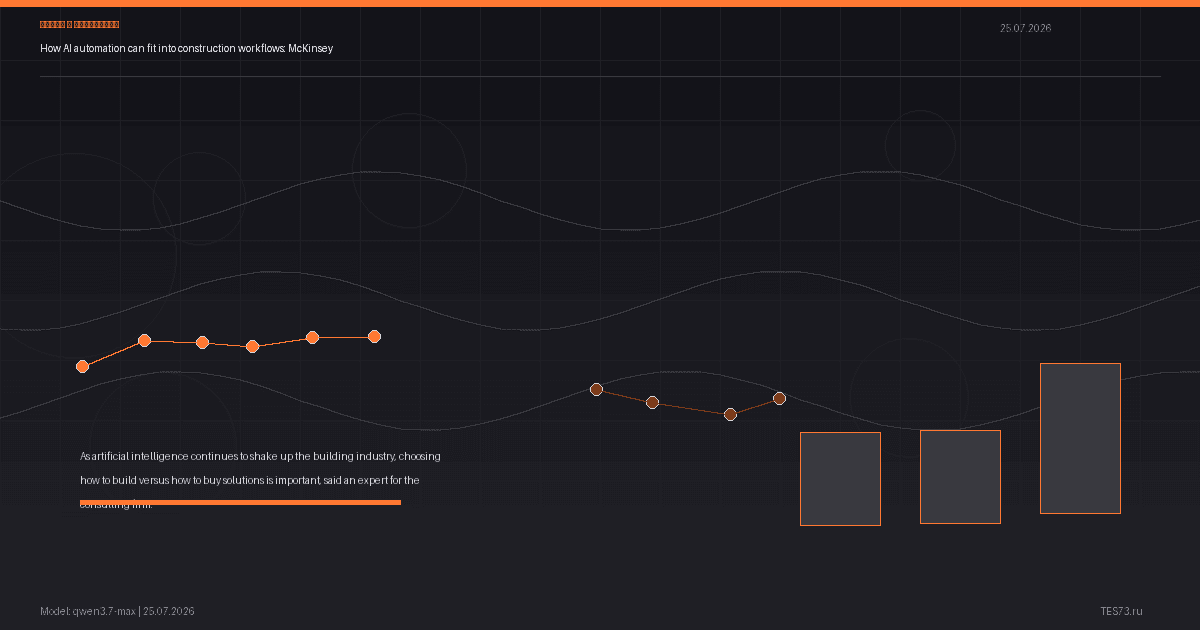Click the headline about AI automation in construction
This screenshot has width=1200, height=630.
coord(187,48)
